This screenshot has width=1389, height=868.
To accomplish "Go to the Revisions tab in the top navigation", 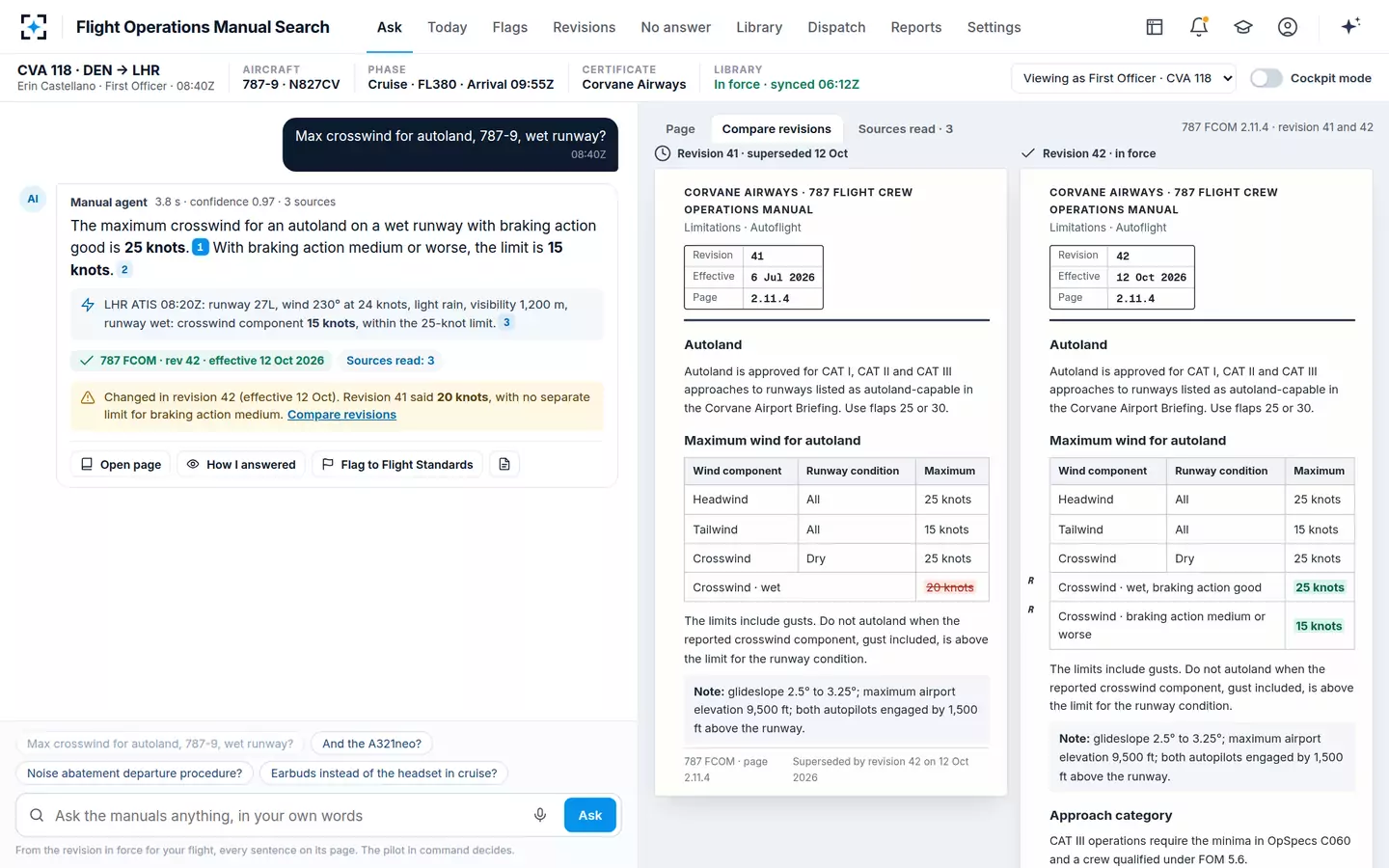I will coord(584,27).
